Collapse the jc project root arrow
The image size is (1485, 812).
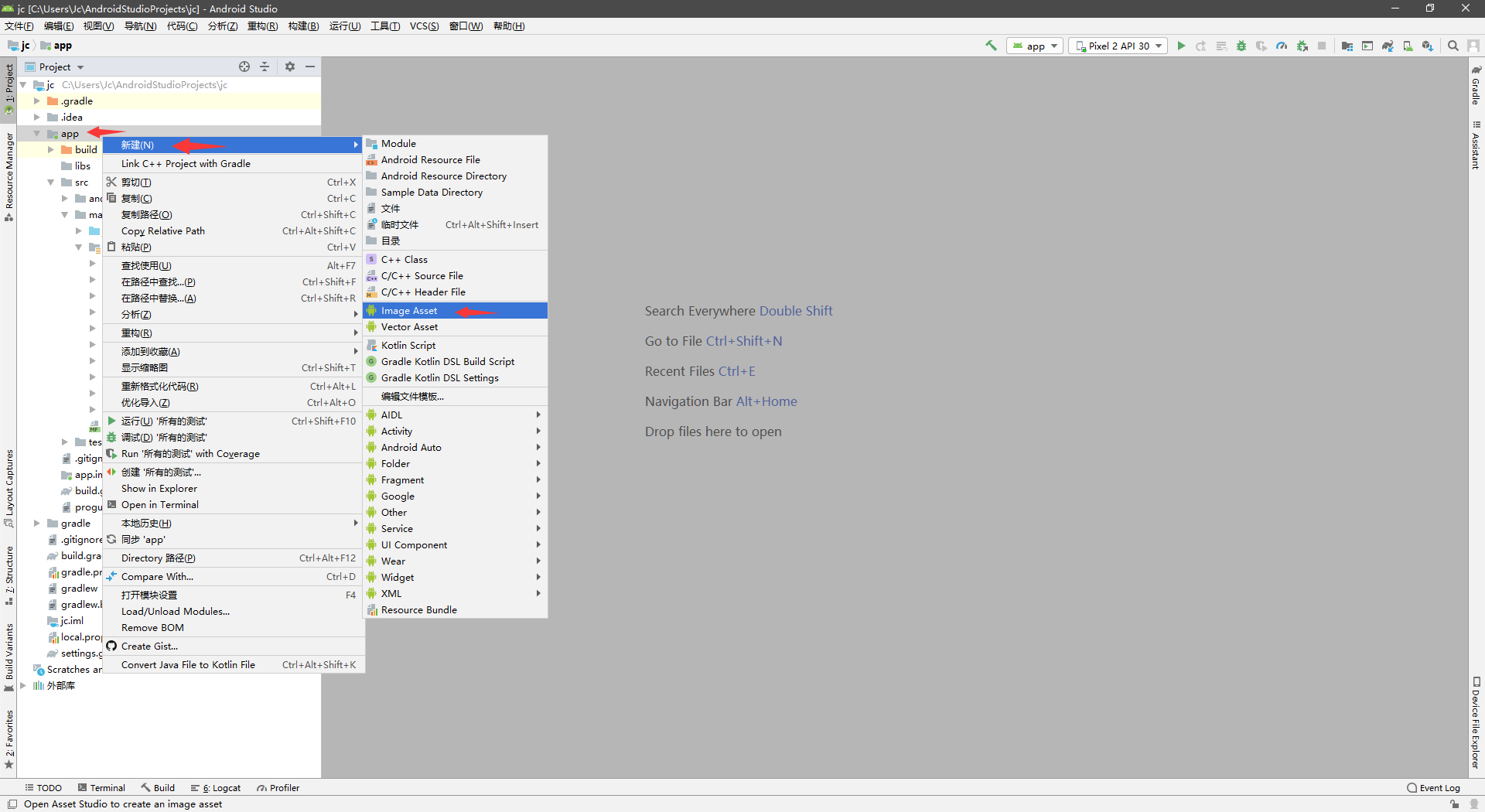point(22,84)
